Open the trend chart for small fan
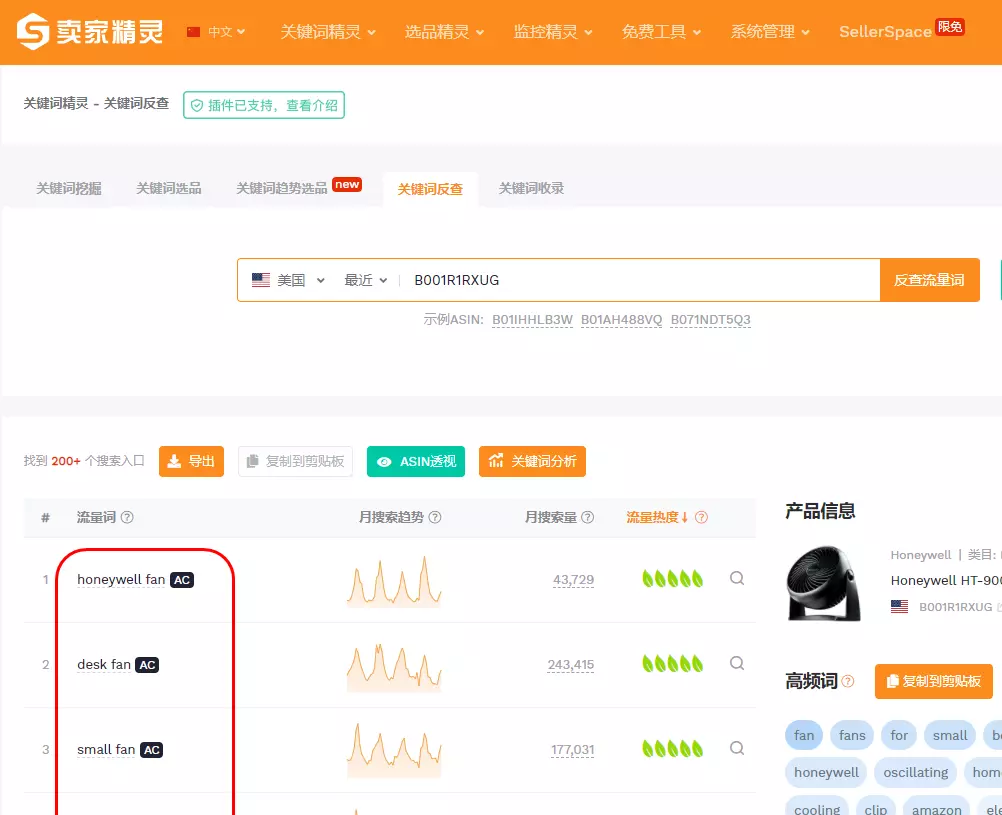1002x815 pixels. pyautogui.click(x=394, y=750)
